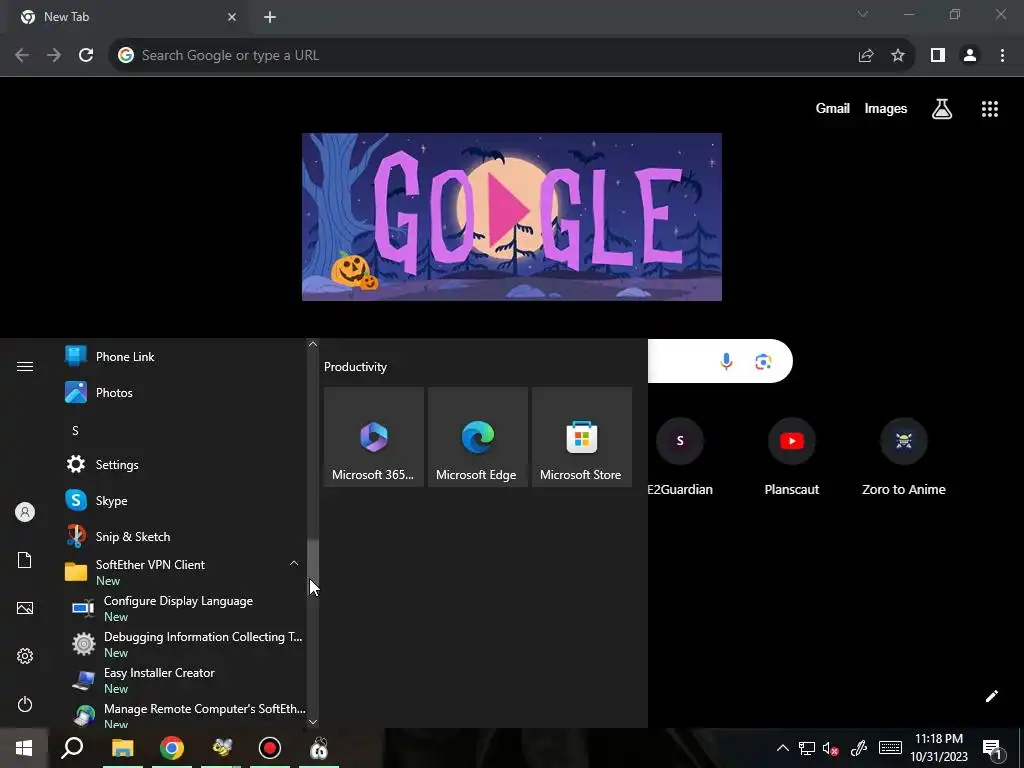The image size is (1024, 768).
Task: Launch the Photos app
Action: tap(183, 392)
